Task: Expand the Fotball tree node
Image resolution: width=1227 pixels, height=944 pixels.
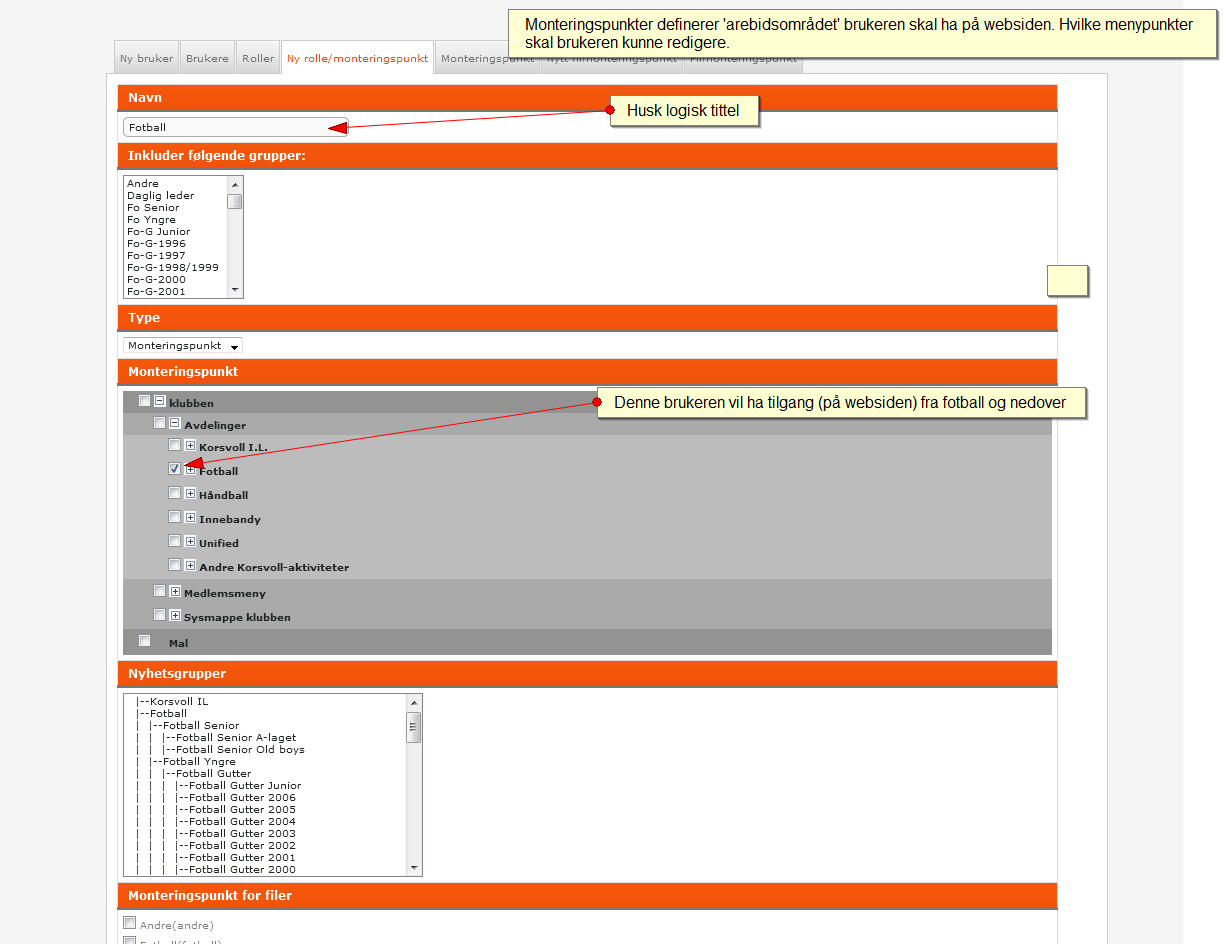Action: pos(190,469)
